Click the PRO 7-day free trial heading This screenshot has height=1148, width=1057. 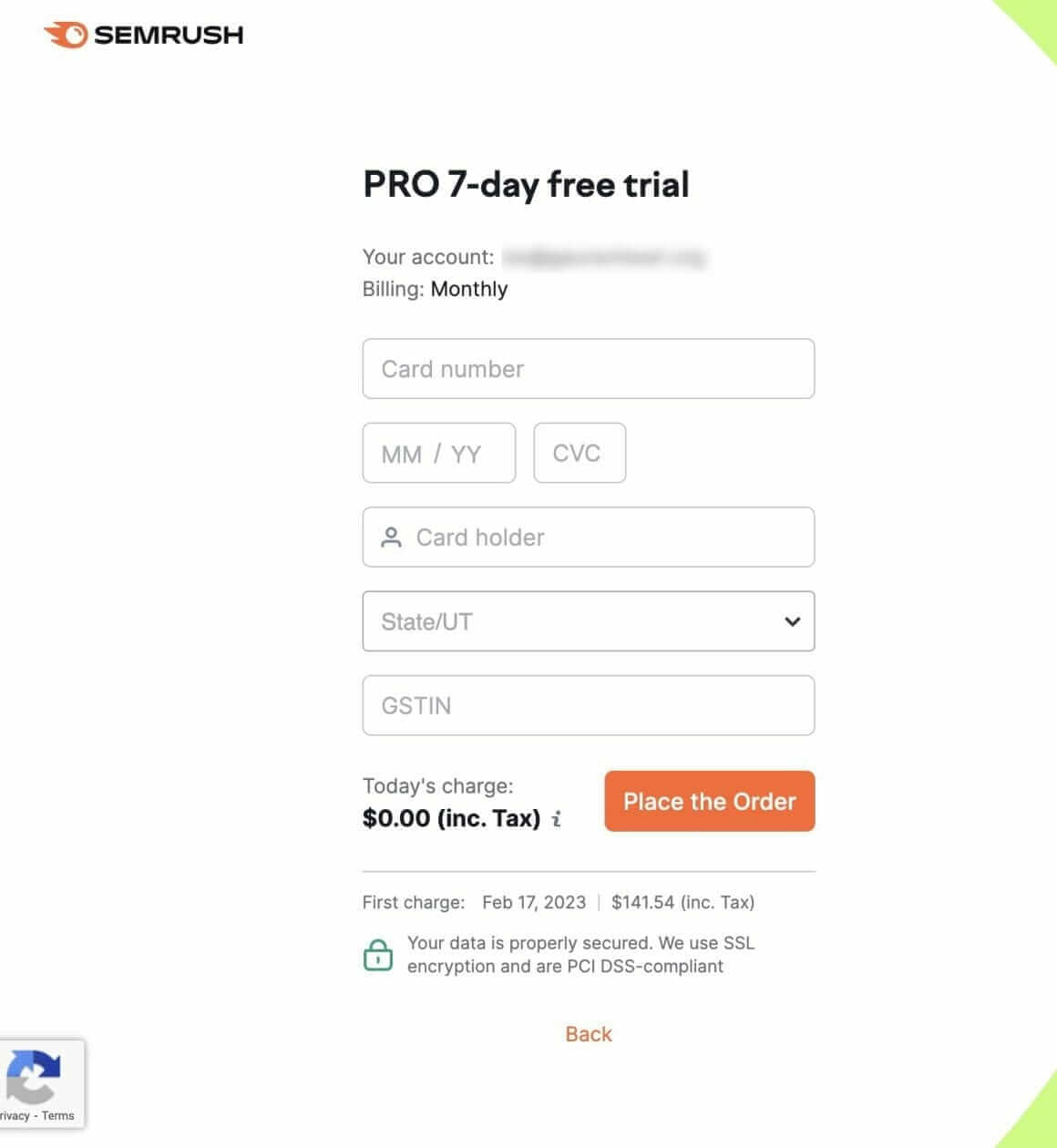tap(526, 185)
